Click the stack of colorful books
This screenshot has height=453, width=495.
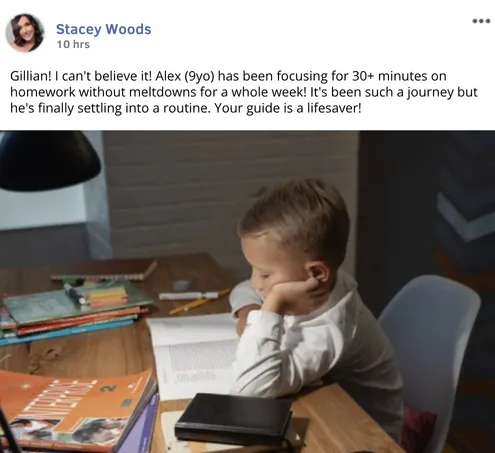[72, 312]
